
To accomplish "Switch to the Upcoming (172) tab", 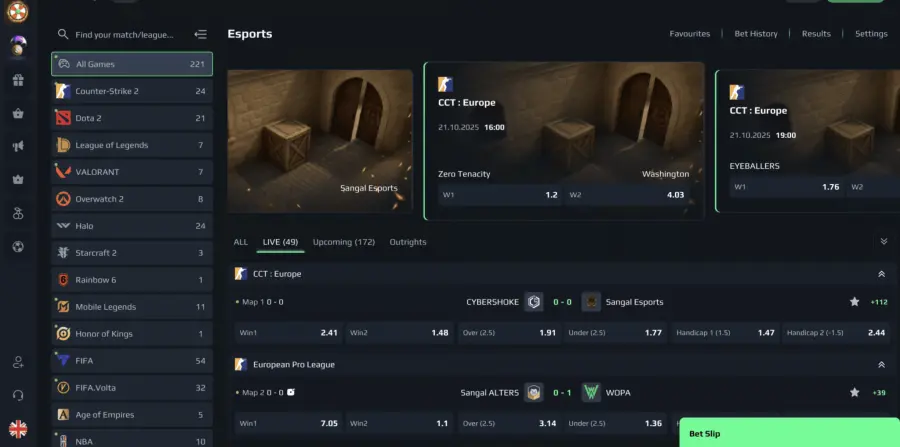I will tap(344, 242).
